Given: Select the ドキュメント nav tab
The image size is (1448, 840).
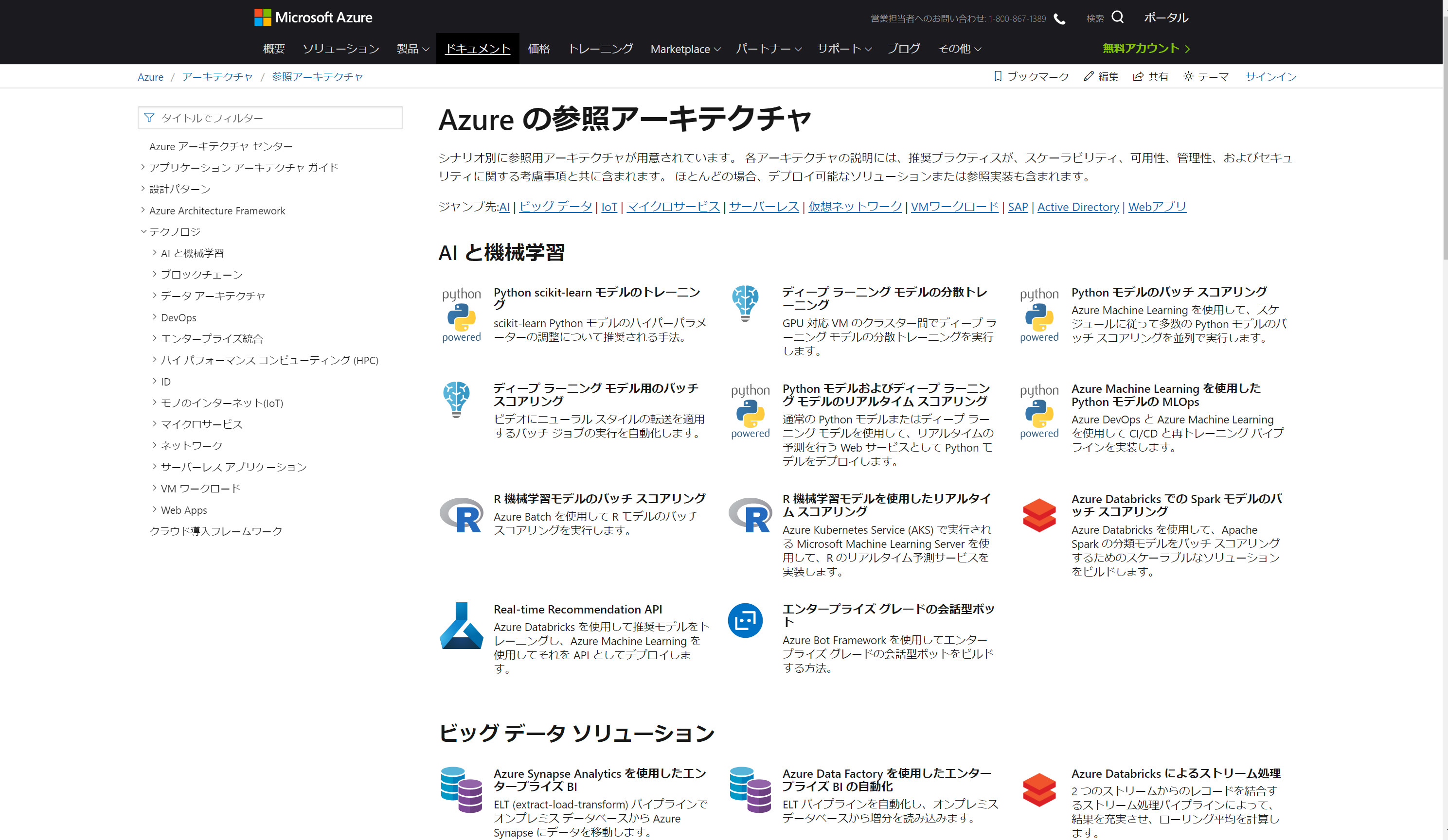Looking at the screenshot, I should click(x=478, y=49).
